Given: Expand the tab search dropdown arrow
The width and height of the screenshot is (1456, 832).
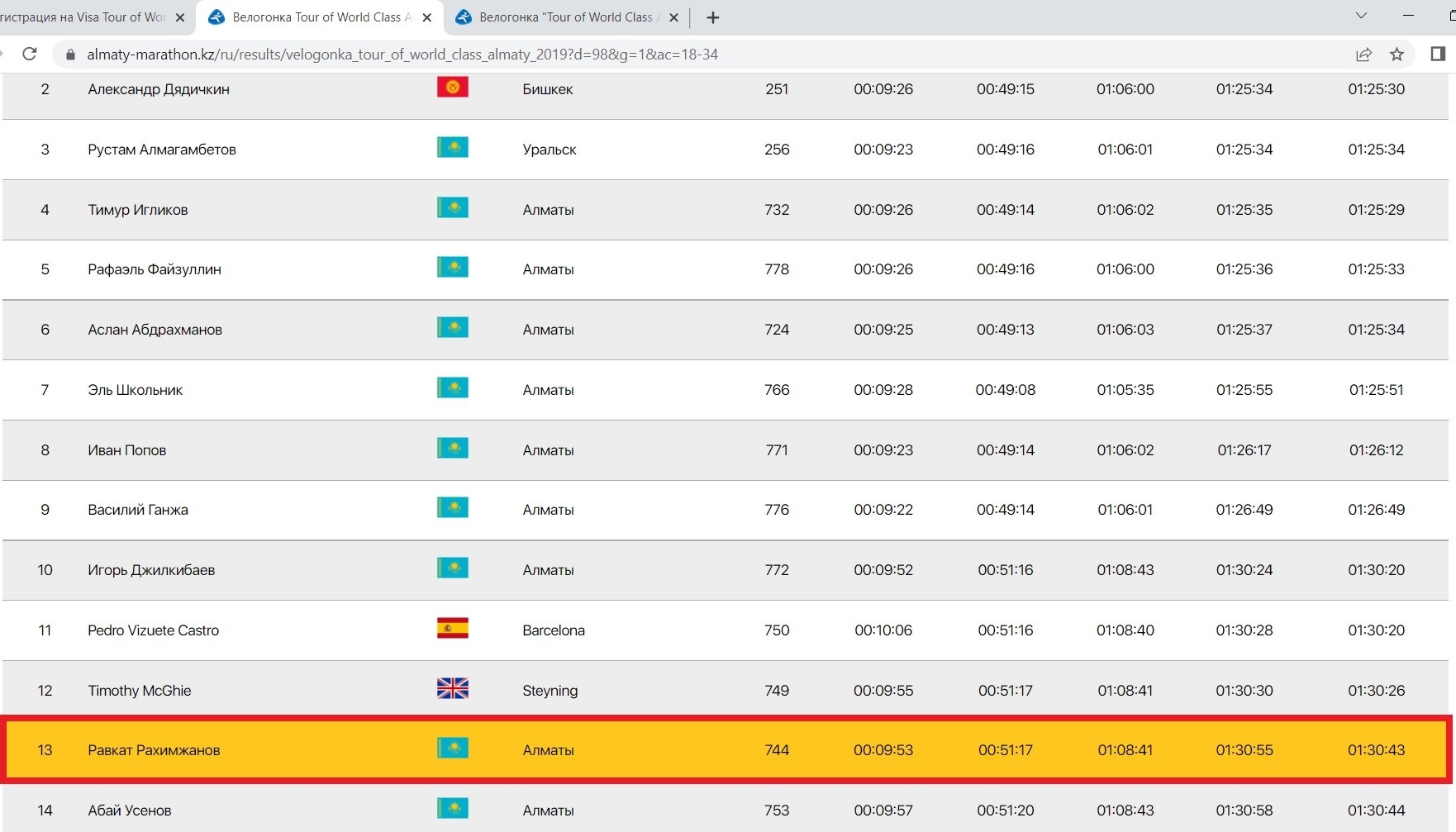Looking at the screenshot, I should 1361,16.
